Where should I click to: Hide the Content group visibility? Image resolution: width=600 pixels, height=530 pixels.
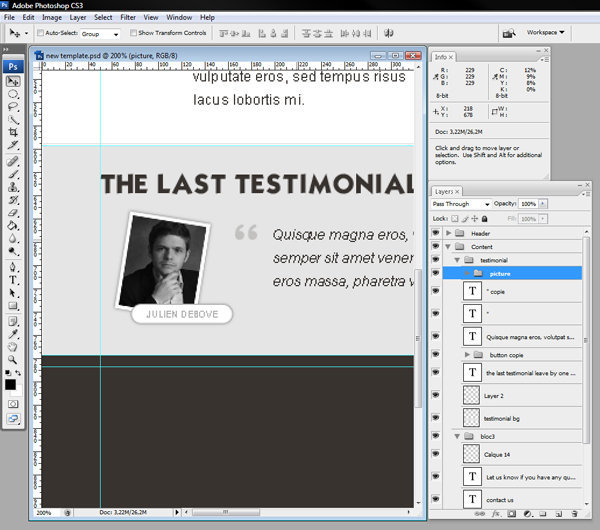point(435,246)
